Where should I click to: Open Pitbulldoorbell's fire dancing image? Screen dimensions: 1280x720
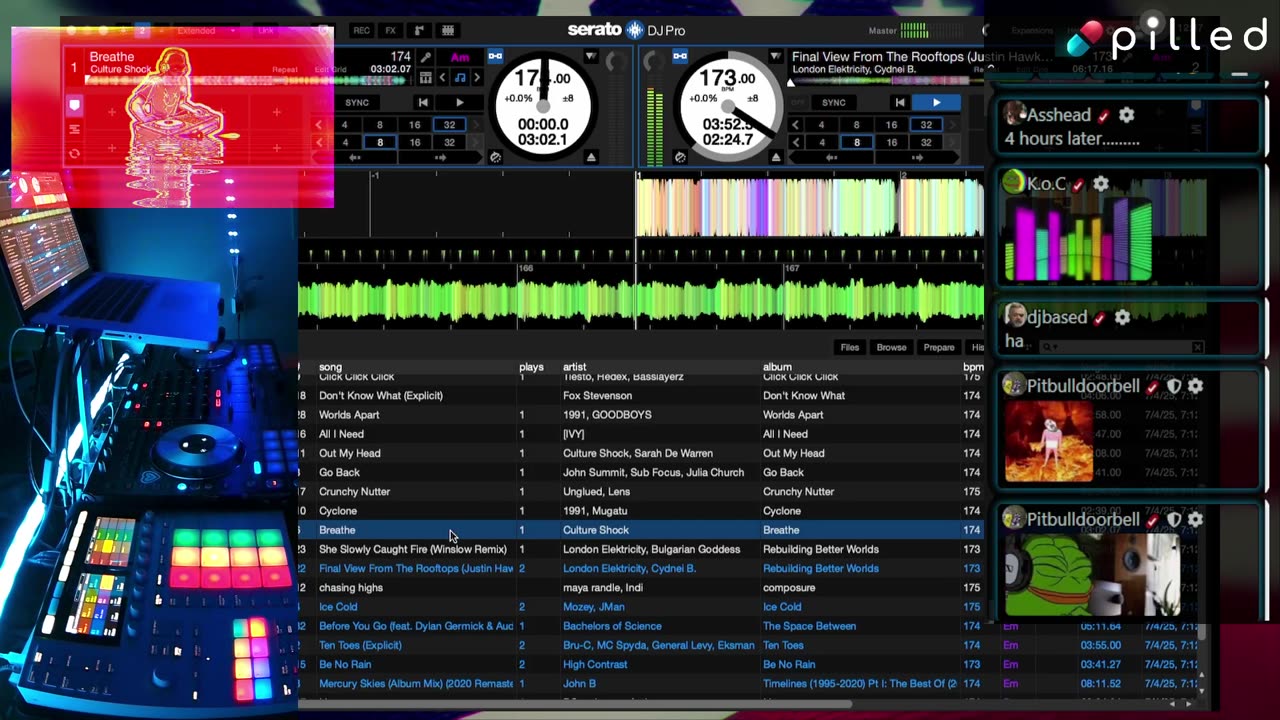click(1049, 442)
